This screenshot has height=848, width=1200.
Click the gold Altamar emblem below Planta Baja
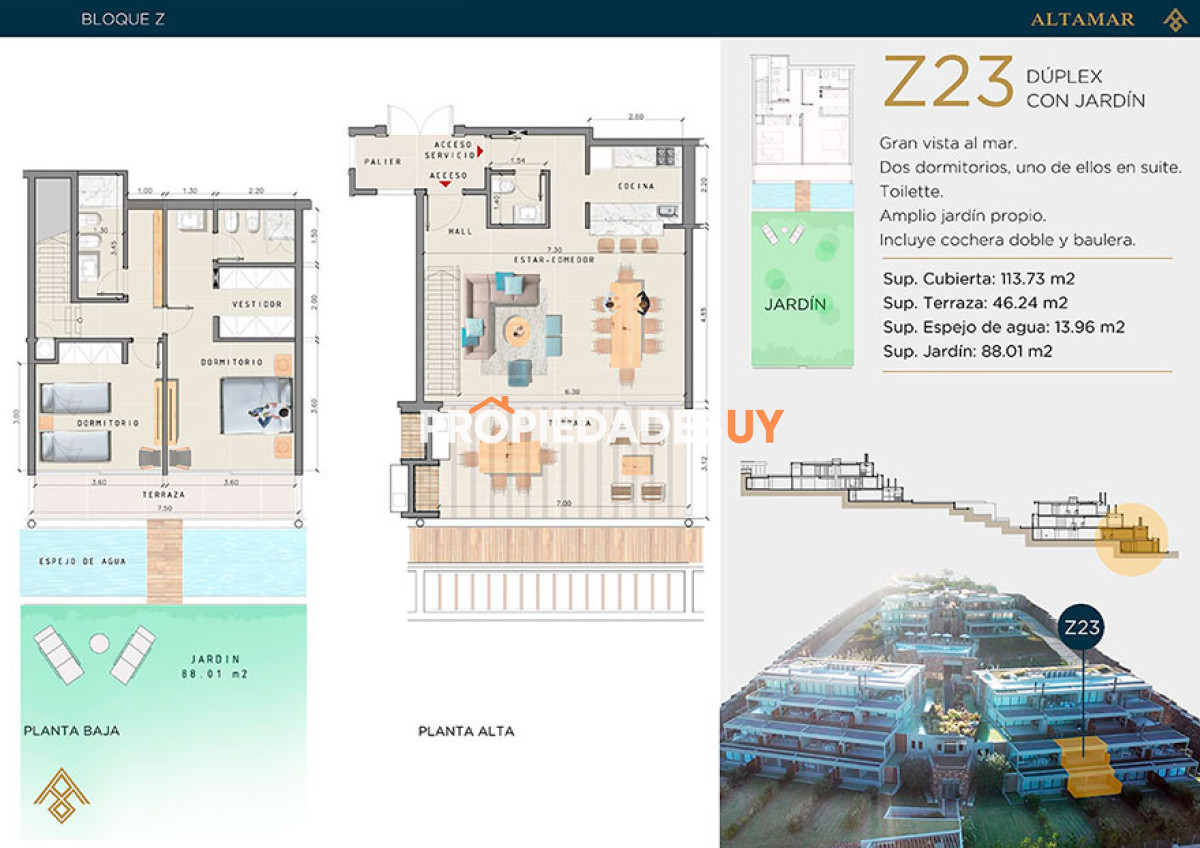point(61,795)
